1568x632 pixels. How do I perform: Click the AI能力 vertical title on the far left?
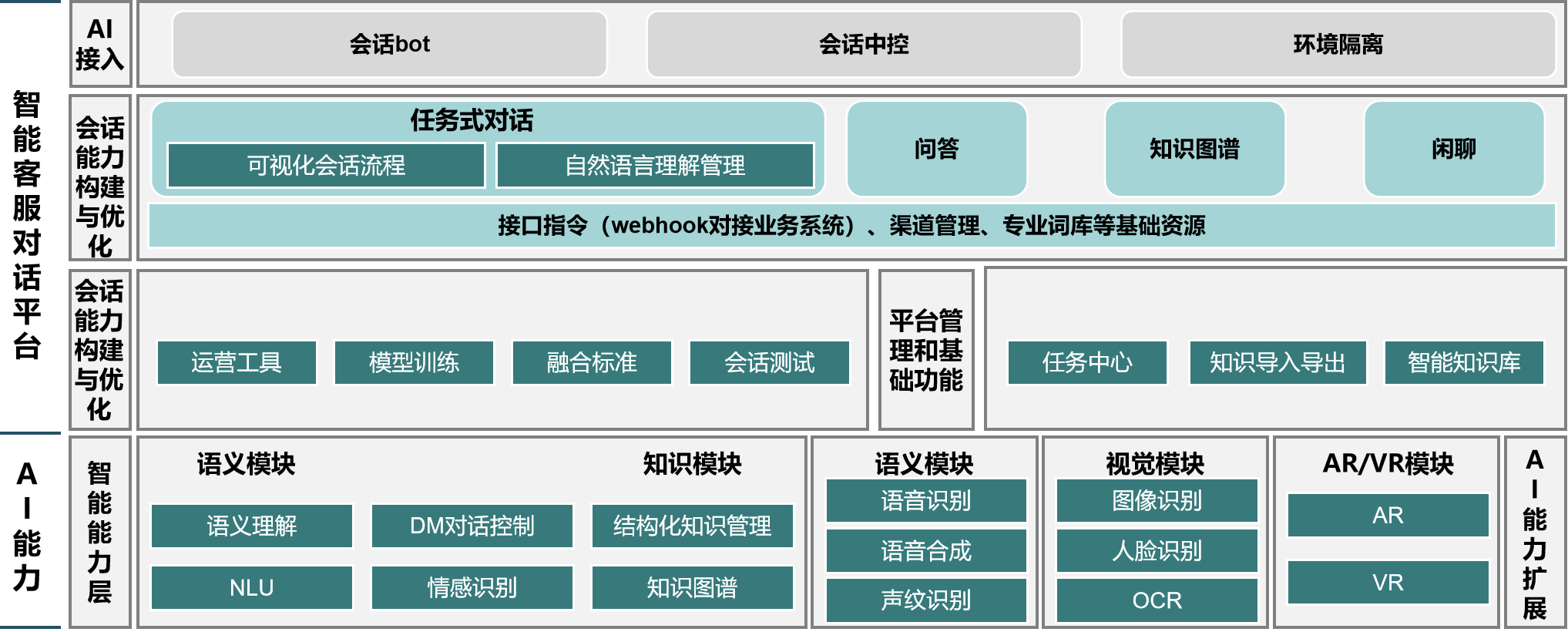[27, 526]
